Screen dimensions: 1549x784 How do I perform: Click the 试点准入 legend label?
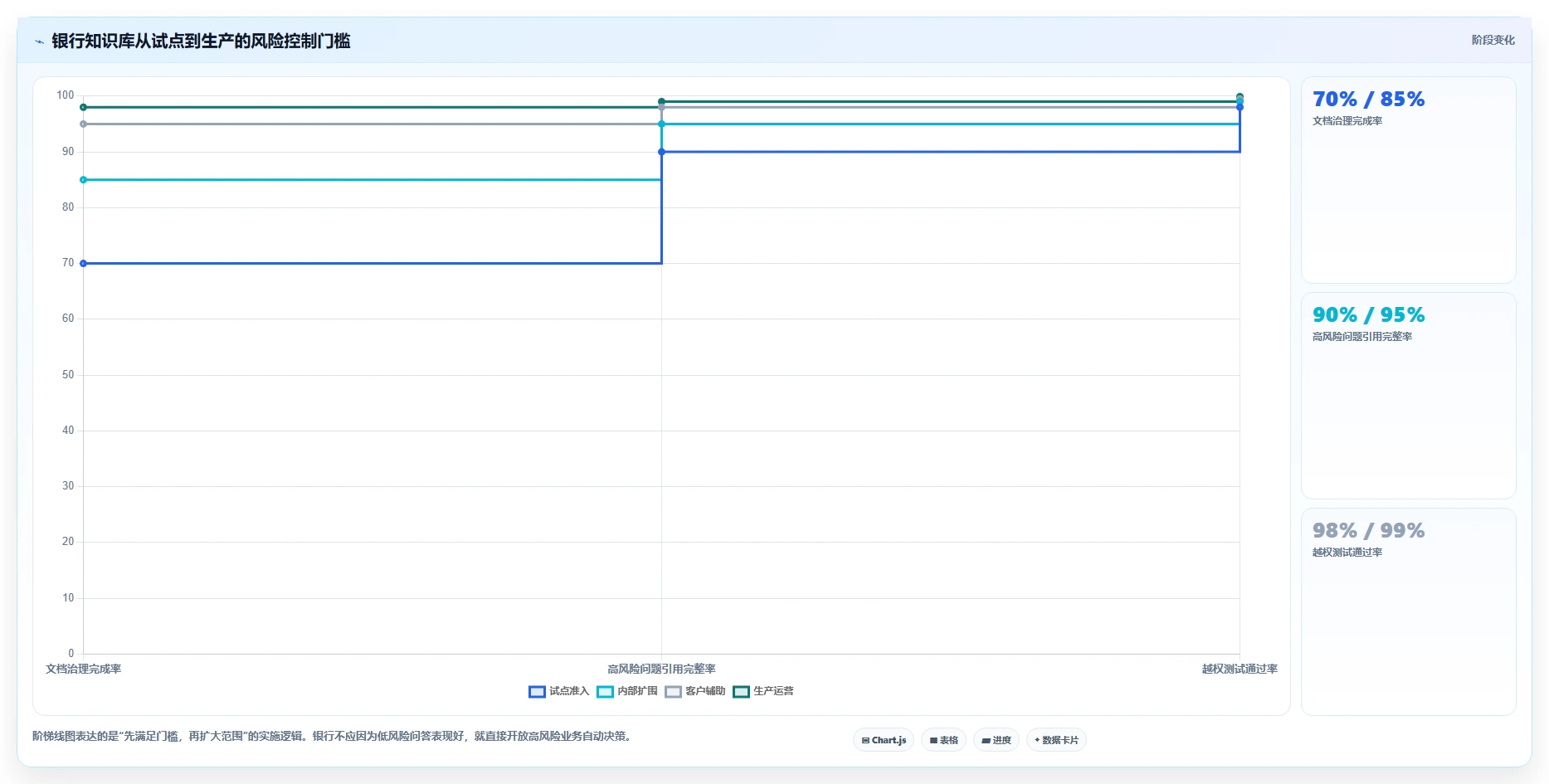pos(569,691)
